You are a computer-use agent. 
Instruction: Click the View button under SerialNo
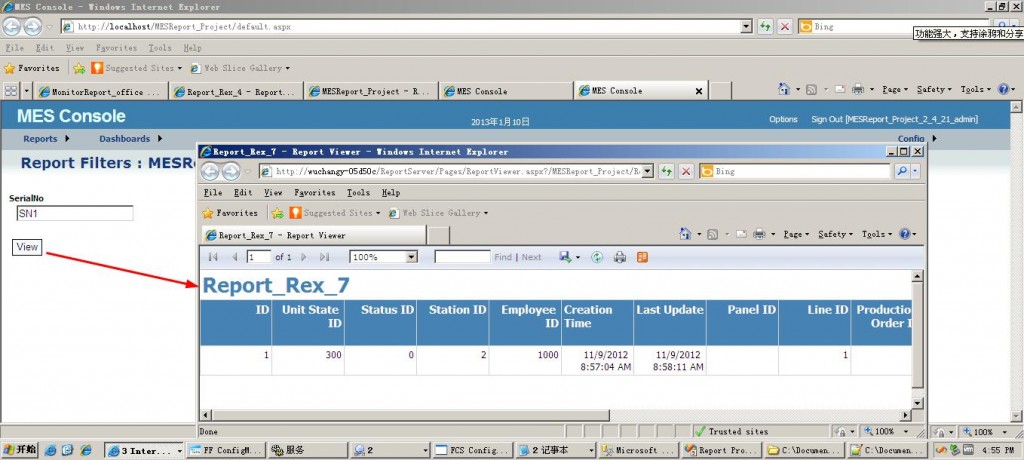27,247
